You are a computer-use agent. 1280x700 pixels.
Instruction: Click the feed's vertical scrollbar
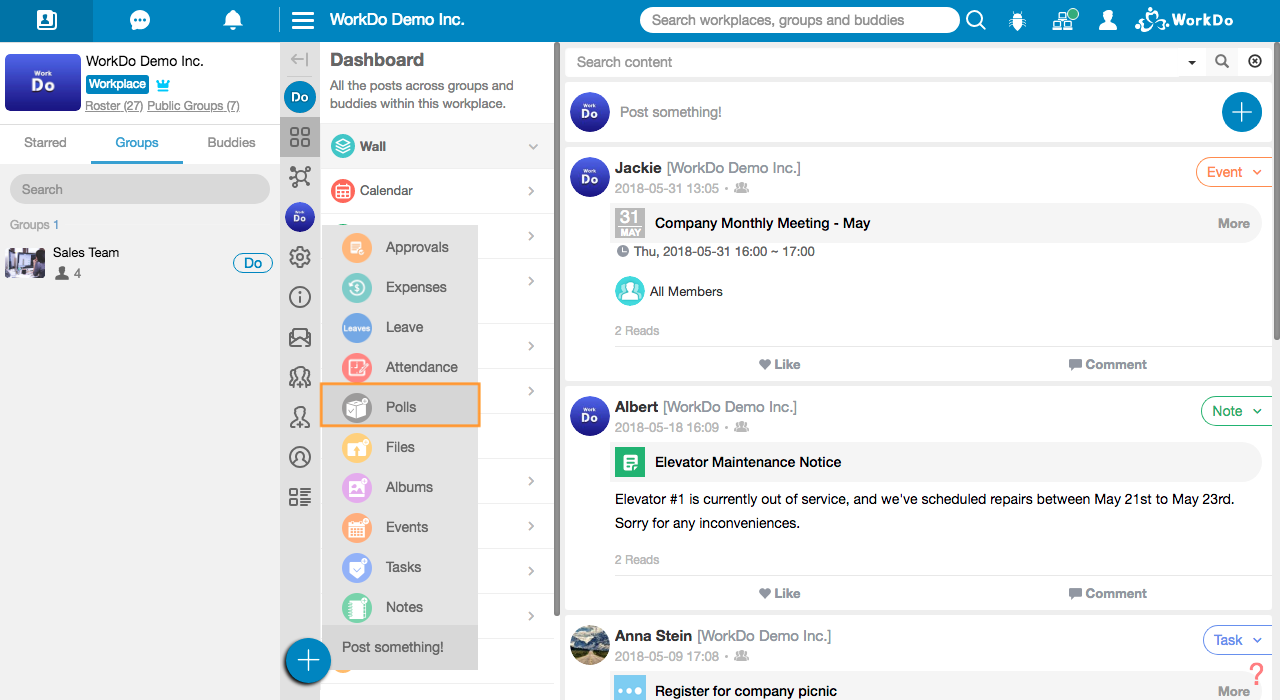point(1276,190)
